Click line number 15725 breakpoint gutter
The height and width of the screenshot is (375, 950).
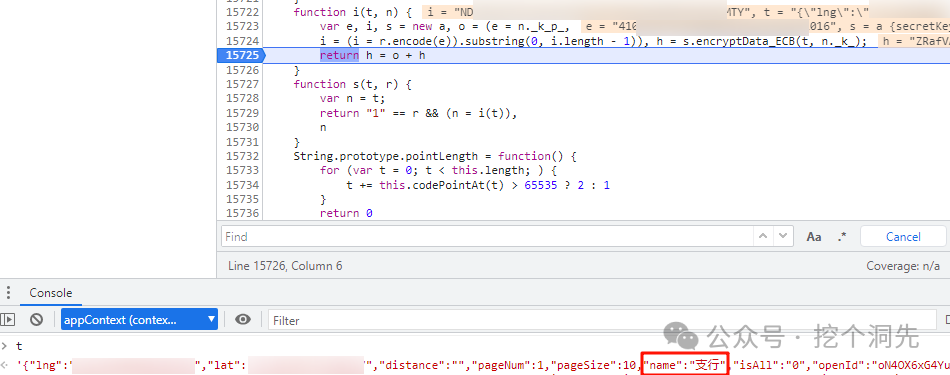click(x=241, y=56)
